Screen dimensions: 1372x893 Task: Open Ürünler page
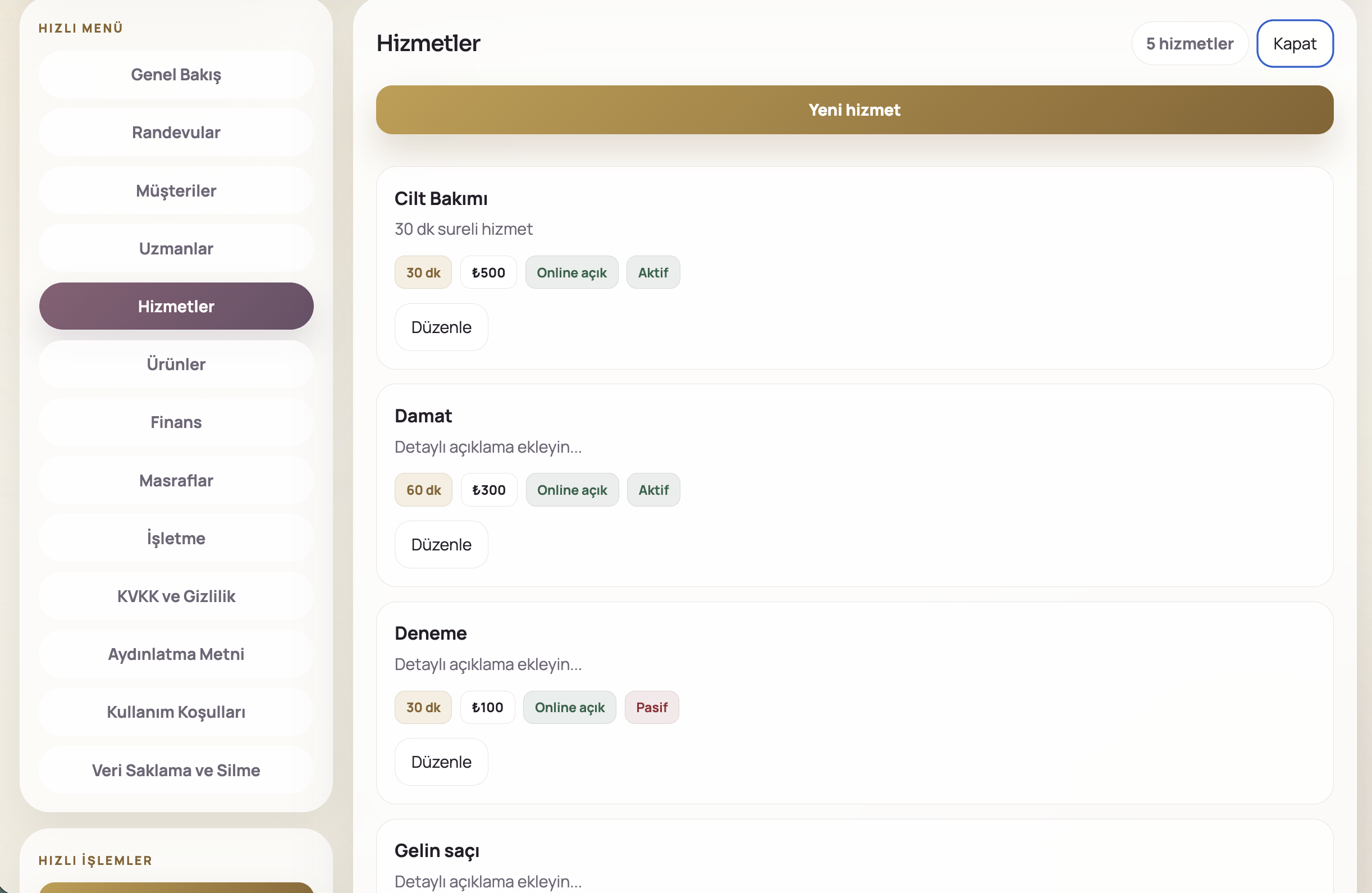176,364
